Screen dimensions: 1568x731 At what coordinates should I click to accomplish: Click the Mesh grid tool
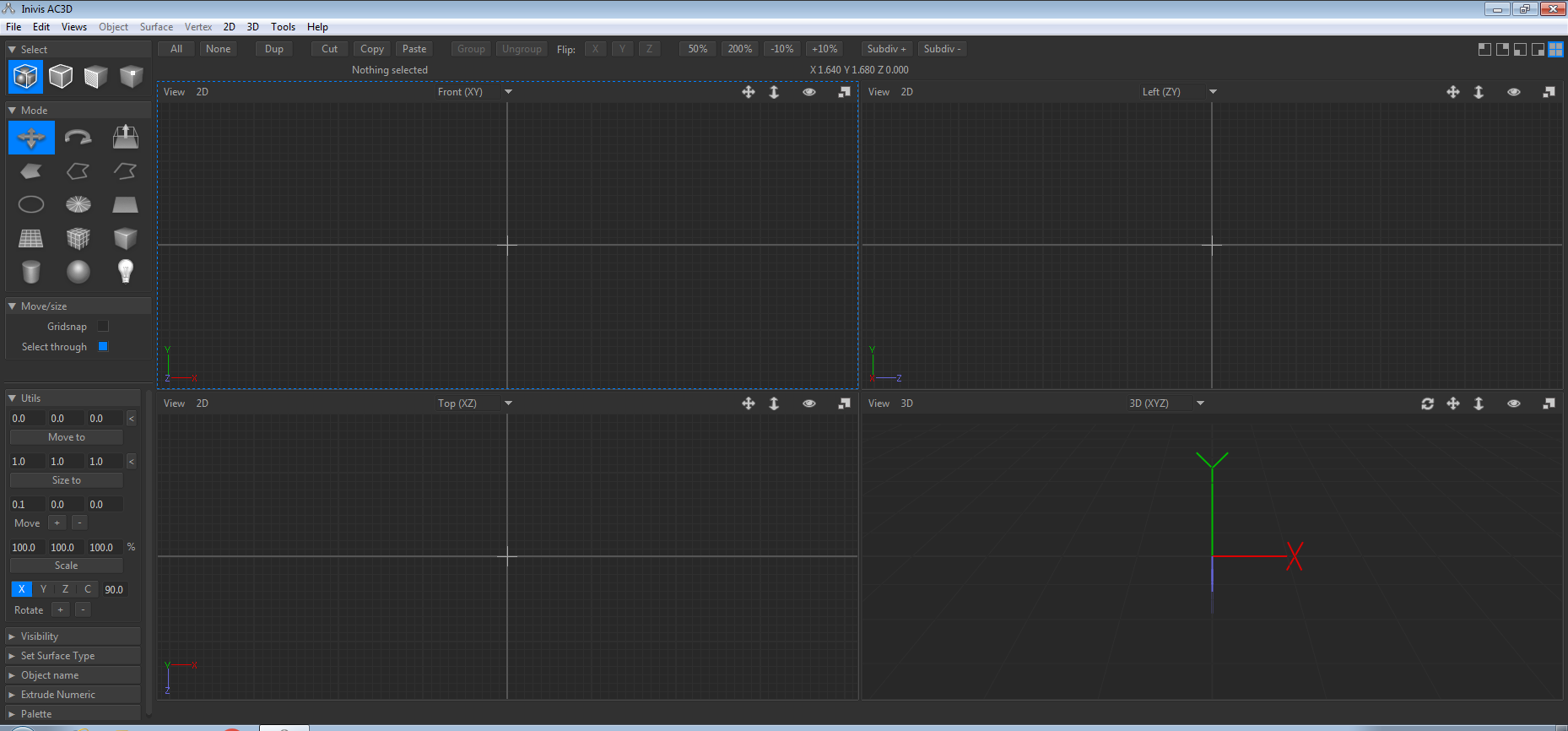pos(31,238)
